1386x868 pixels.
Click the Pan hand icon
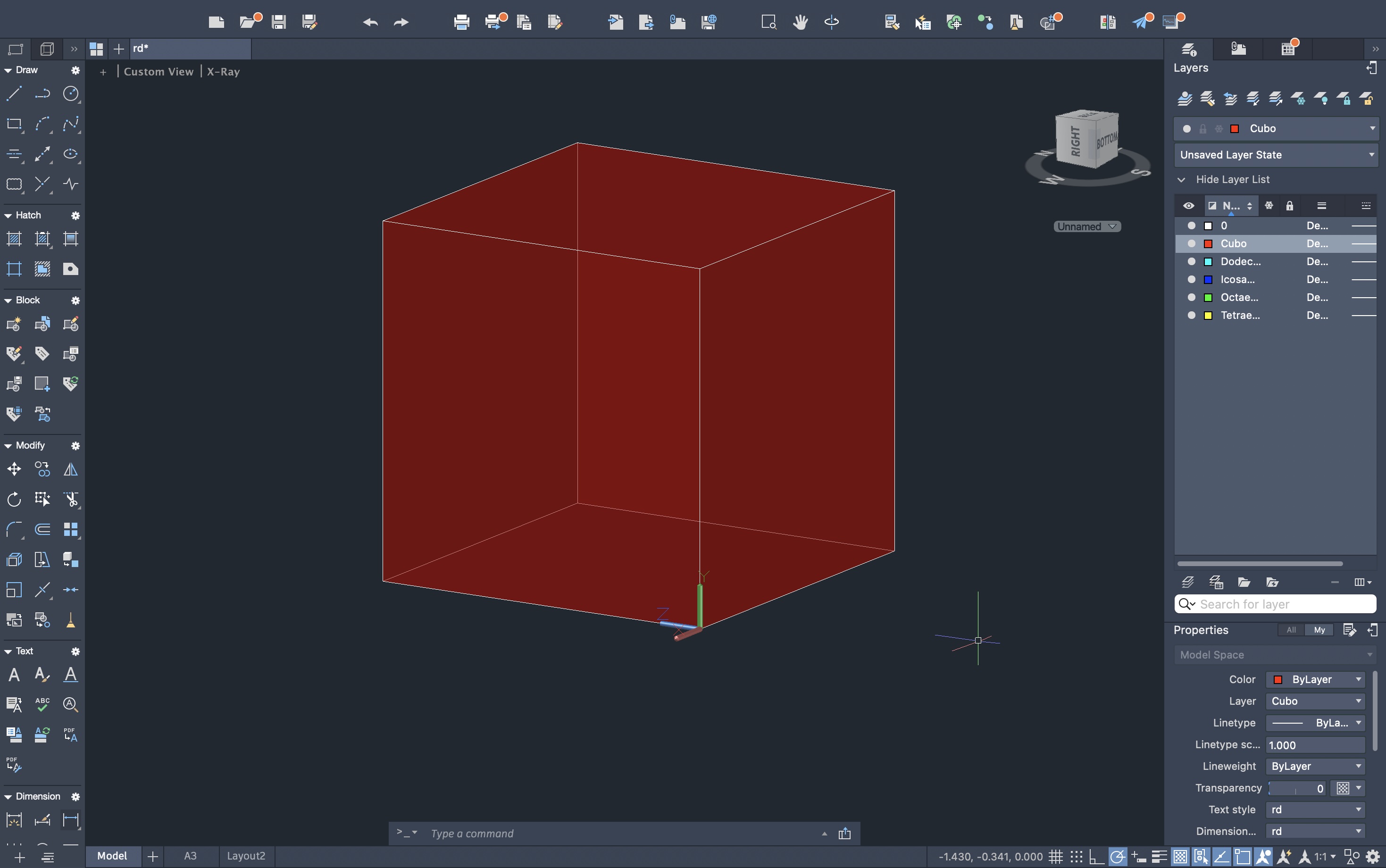[800, 22]
